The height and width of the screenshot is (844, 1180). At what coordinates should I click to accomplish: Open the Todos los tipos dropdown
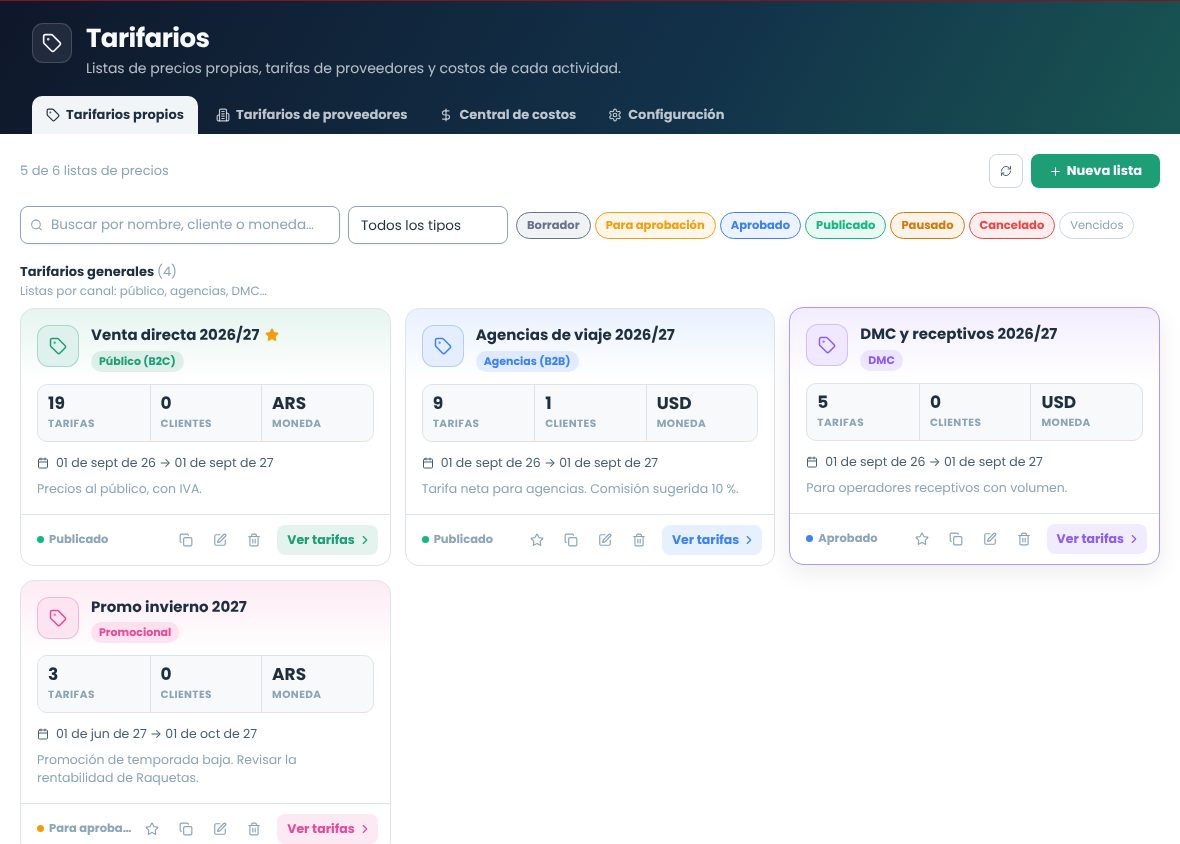tap(427, 225)
